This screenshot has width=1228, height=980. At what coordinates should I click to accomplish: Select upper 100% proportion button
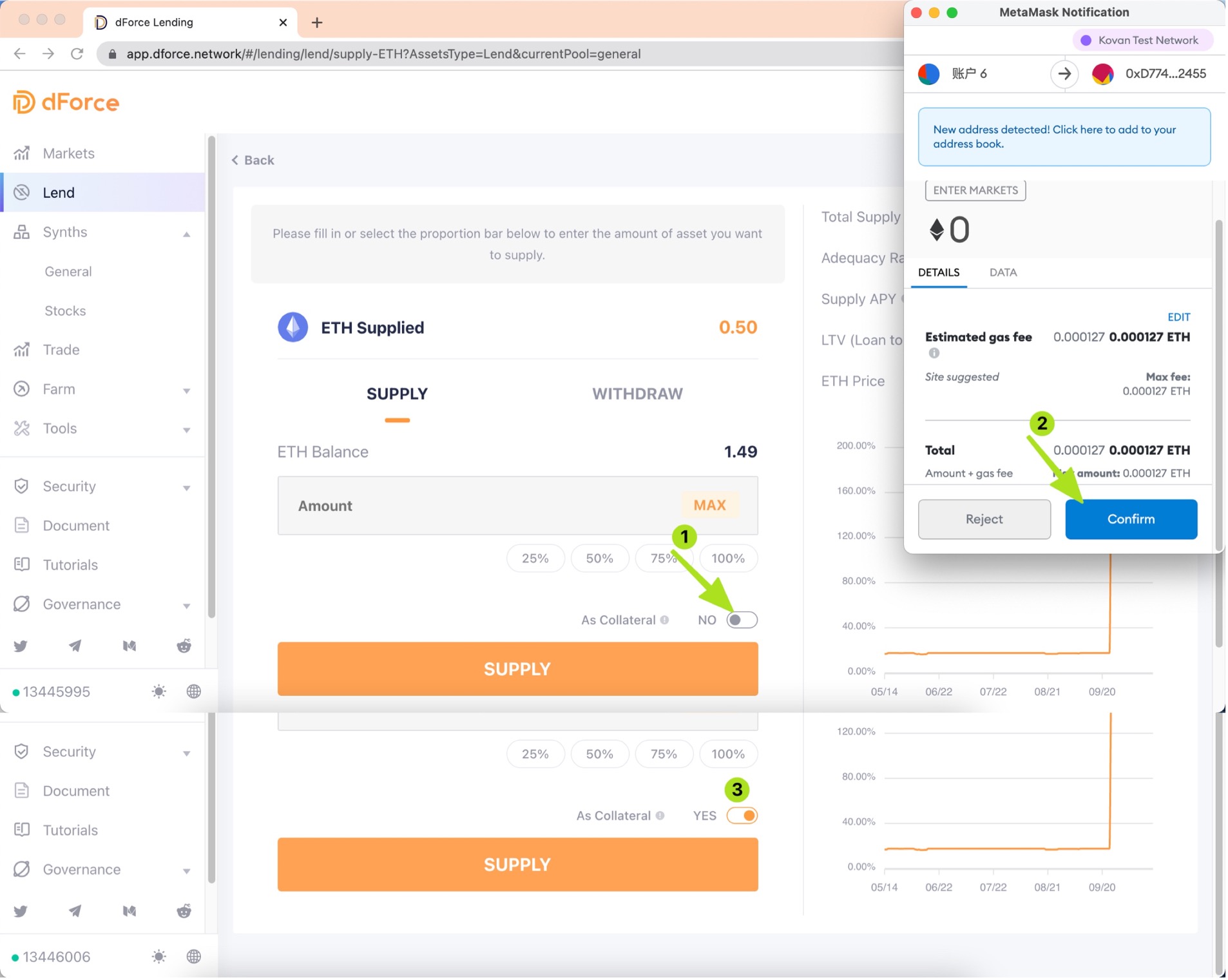[729, 559]
